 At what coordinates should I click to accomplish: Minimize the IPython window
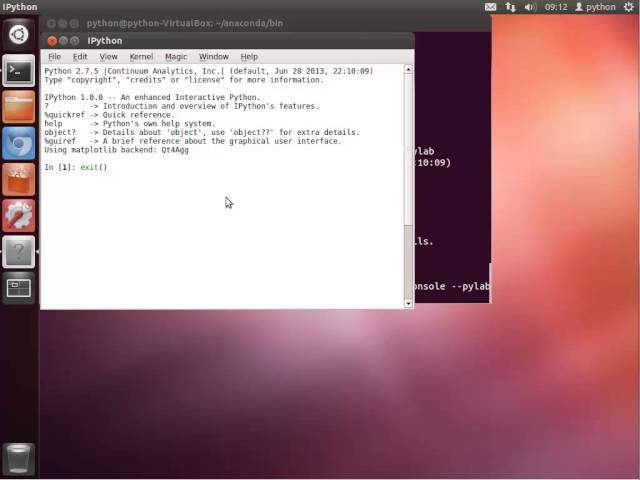point(63,41)
